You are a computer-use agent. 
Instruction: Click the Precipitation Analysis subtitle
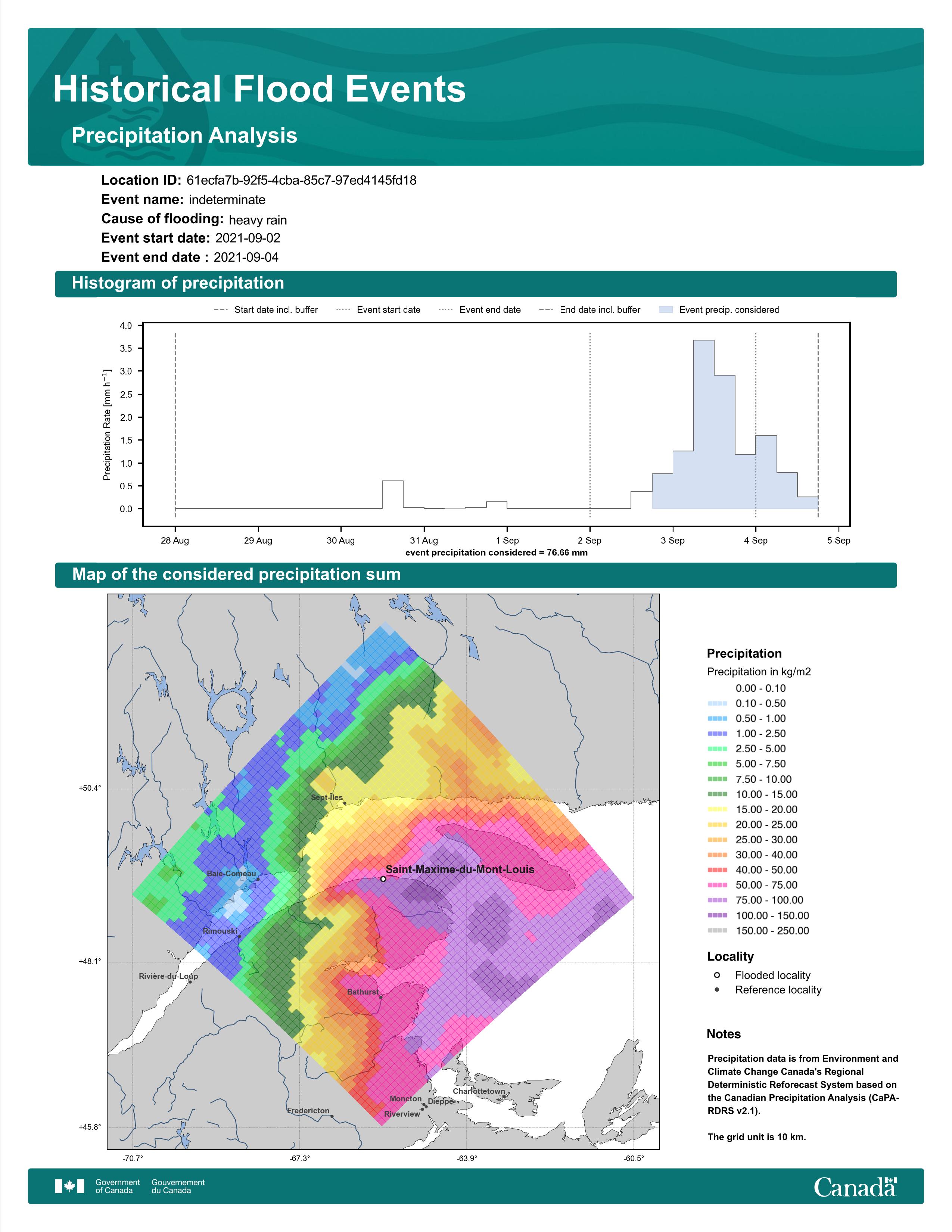point(184,136)
